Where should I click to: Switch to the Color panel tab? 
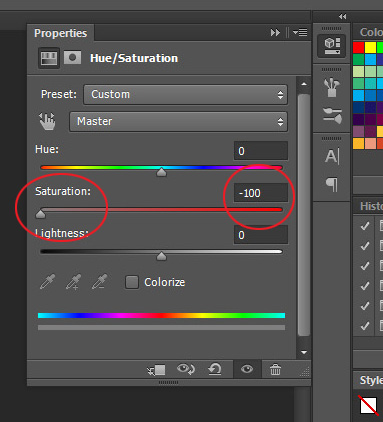coord(371,32)
